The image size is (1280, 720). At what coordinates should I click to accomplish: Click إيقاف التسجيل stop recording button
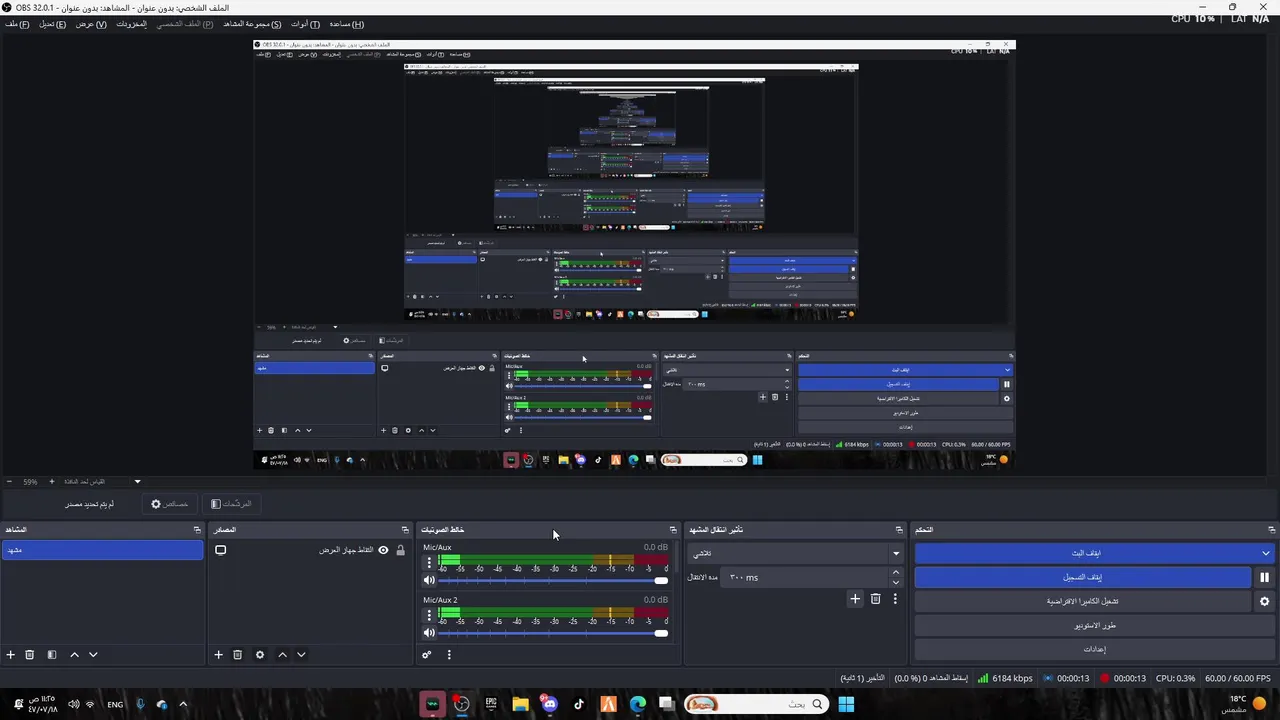pyautogui.click(x=1083, y=577)
